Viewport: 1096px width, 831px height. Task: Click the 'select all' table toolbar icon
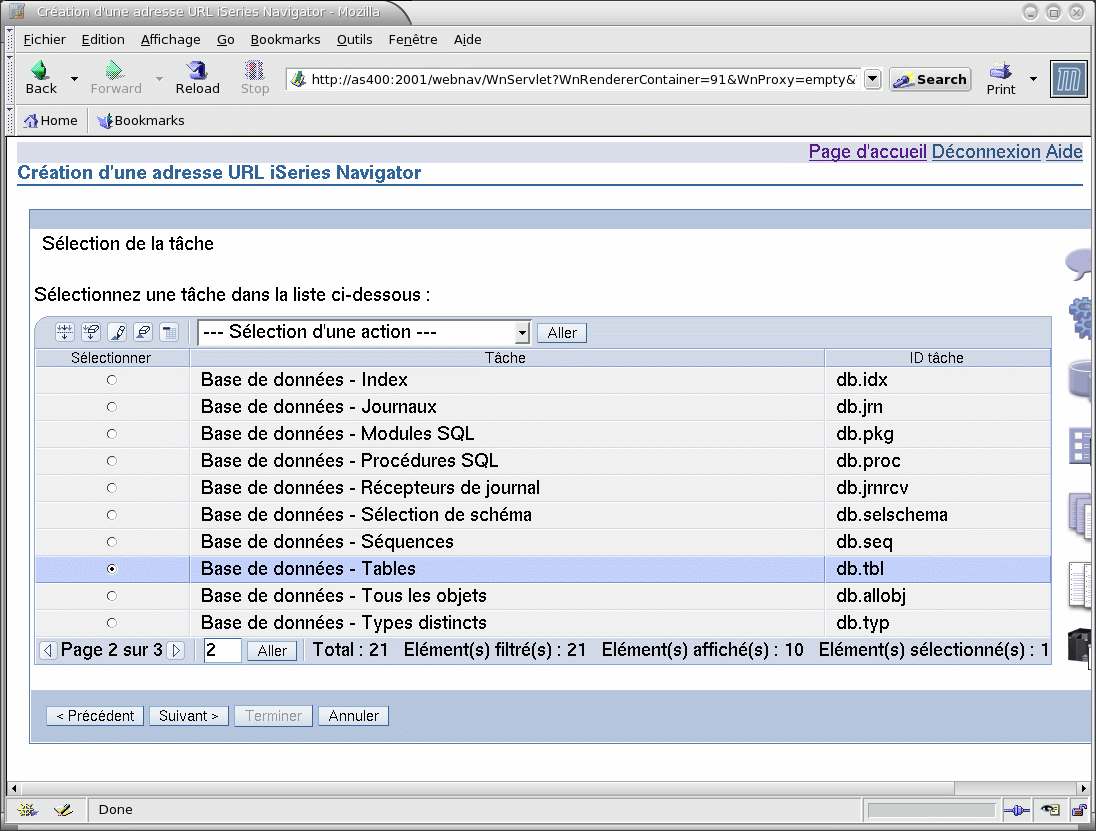(65, 332)
